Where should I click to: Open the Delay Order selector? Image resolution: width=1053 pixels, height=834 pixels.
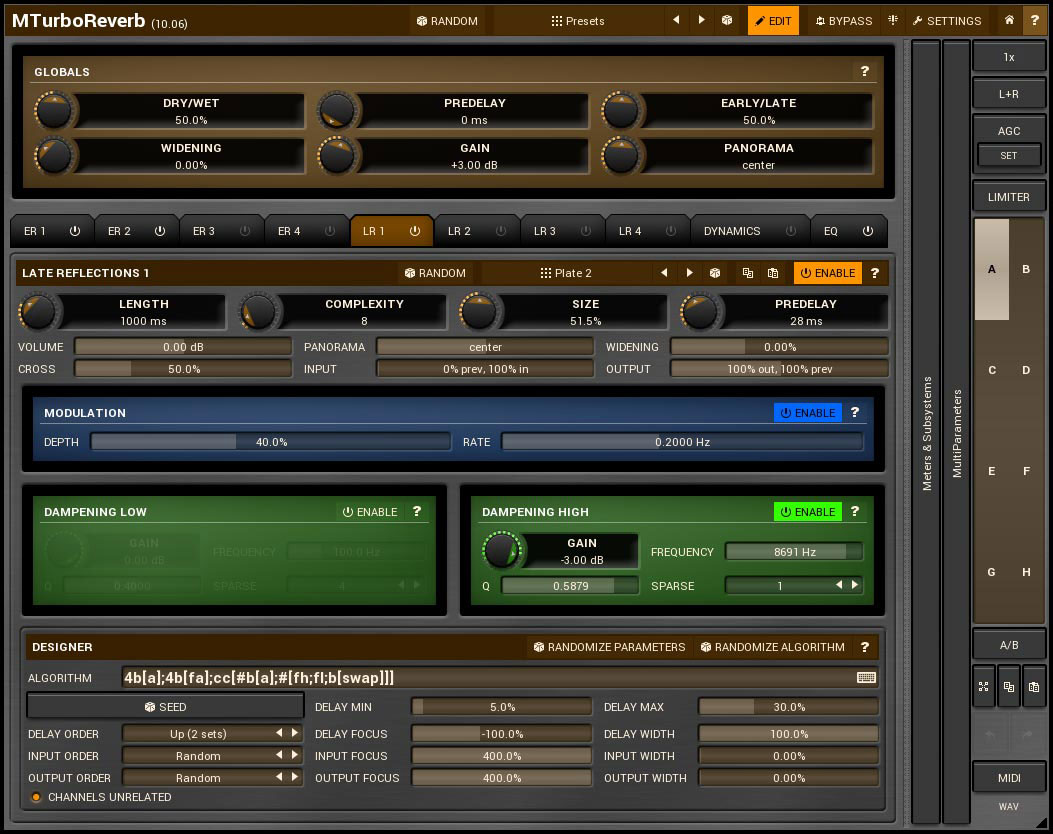pos(198,734)
